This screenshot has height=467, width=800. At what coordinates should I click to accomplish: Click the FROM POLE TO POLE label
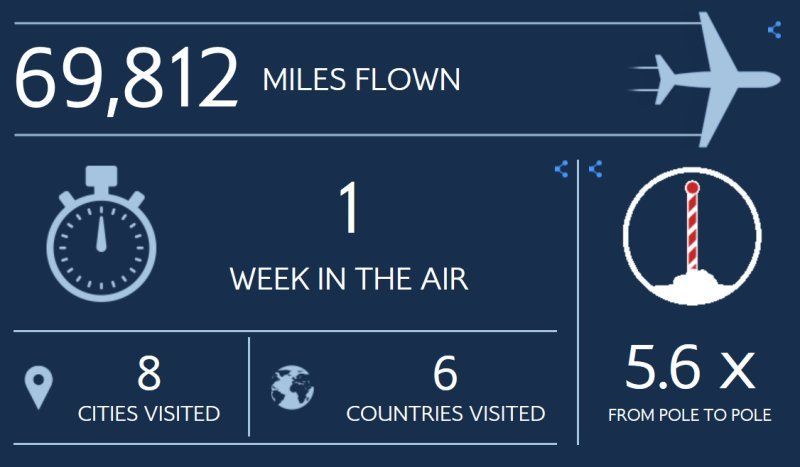tap(690, 415)
